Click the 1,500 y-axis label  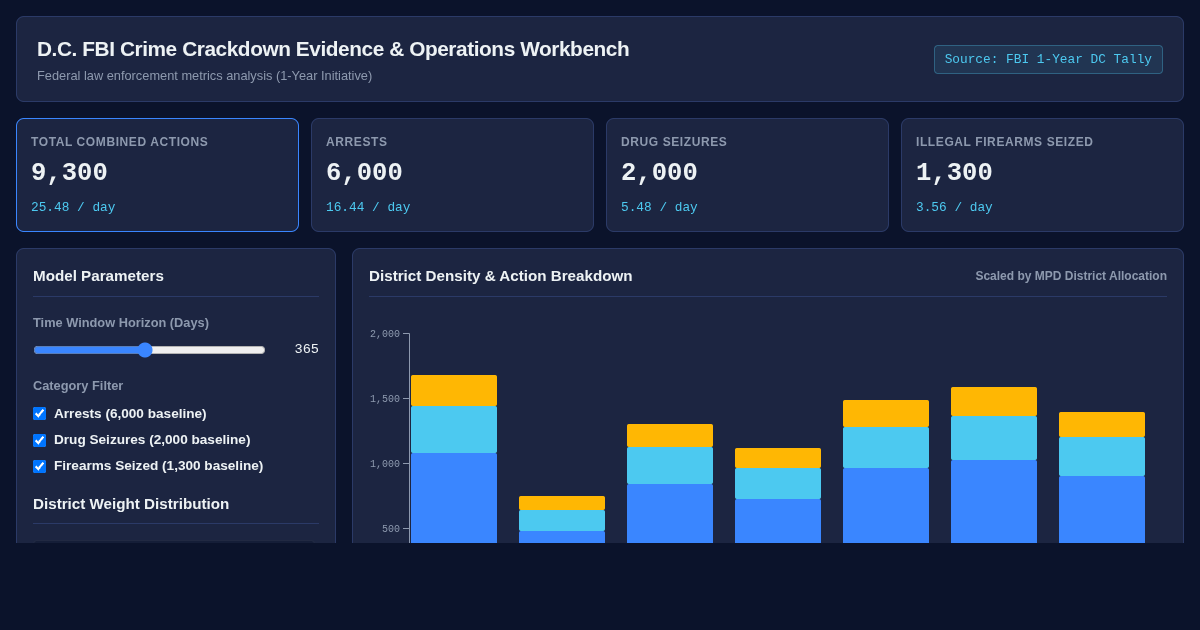385,399
